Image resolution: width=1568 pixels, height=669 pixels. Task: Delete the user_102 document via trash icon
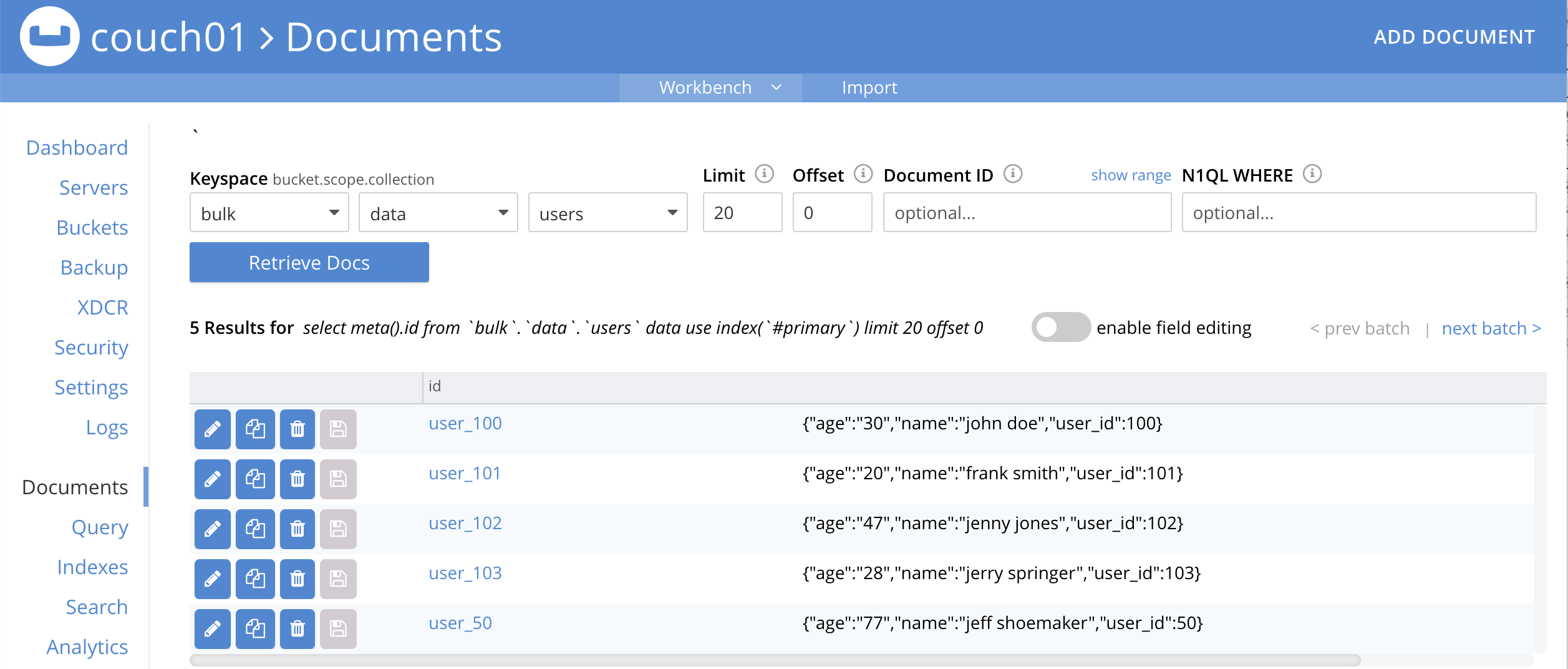coord(298,529)
